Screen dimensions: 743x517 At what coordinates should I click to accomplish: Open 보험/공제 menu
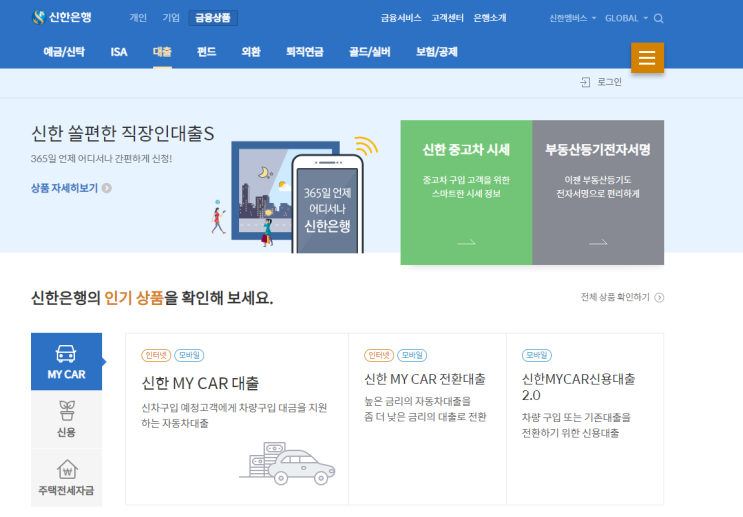(x=436, y=52)
